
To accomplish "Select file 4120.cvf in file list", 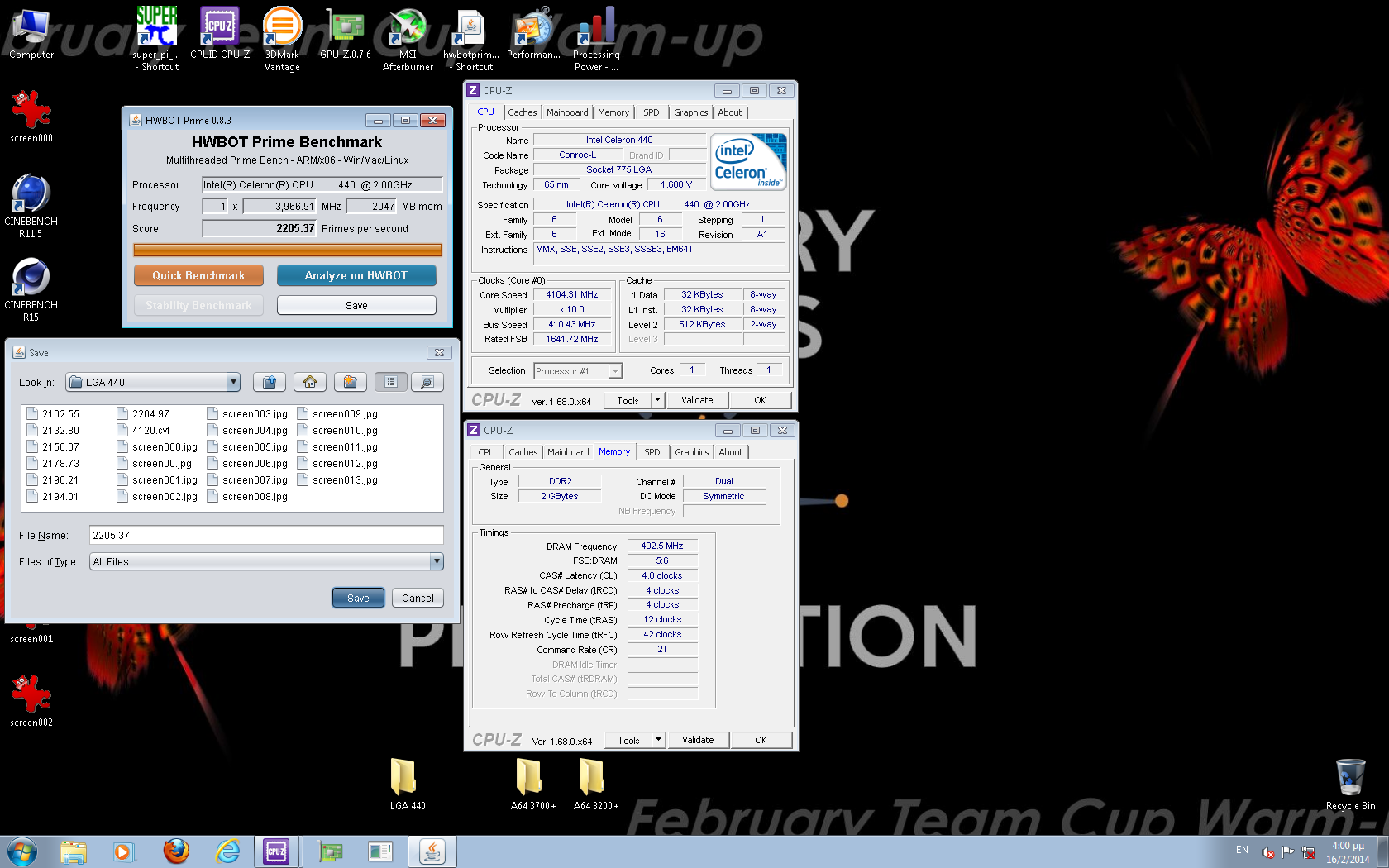I will click(x=144, y=431).
